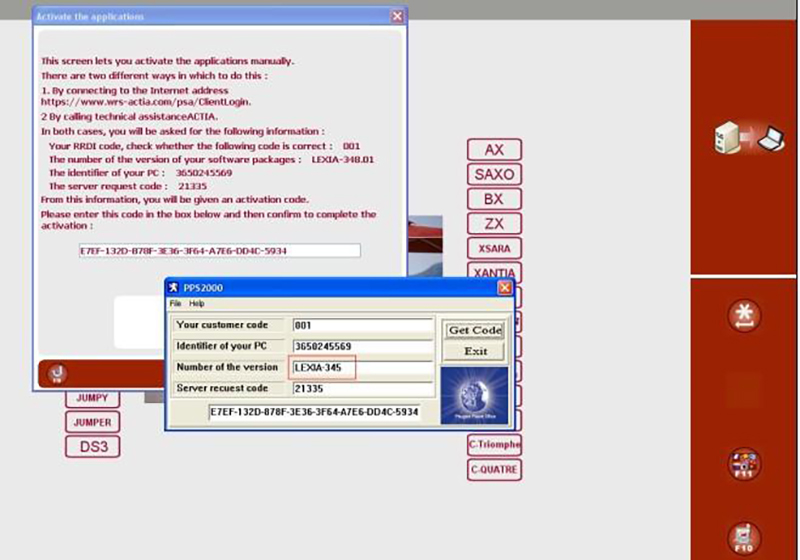Image resolution: width=800 pixels, height=560 pixels.
Task: Click the 'Server recuest code' label
Action: [x=222, y=388]
